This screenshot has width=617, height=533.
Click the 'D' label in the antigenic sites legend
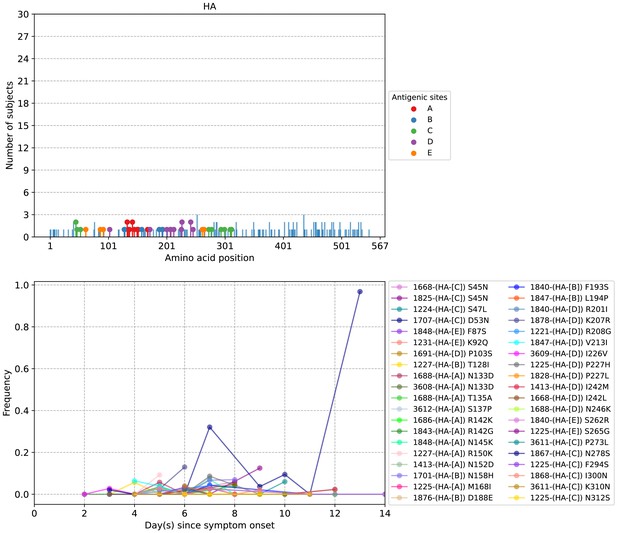[x=430, y=142]
